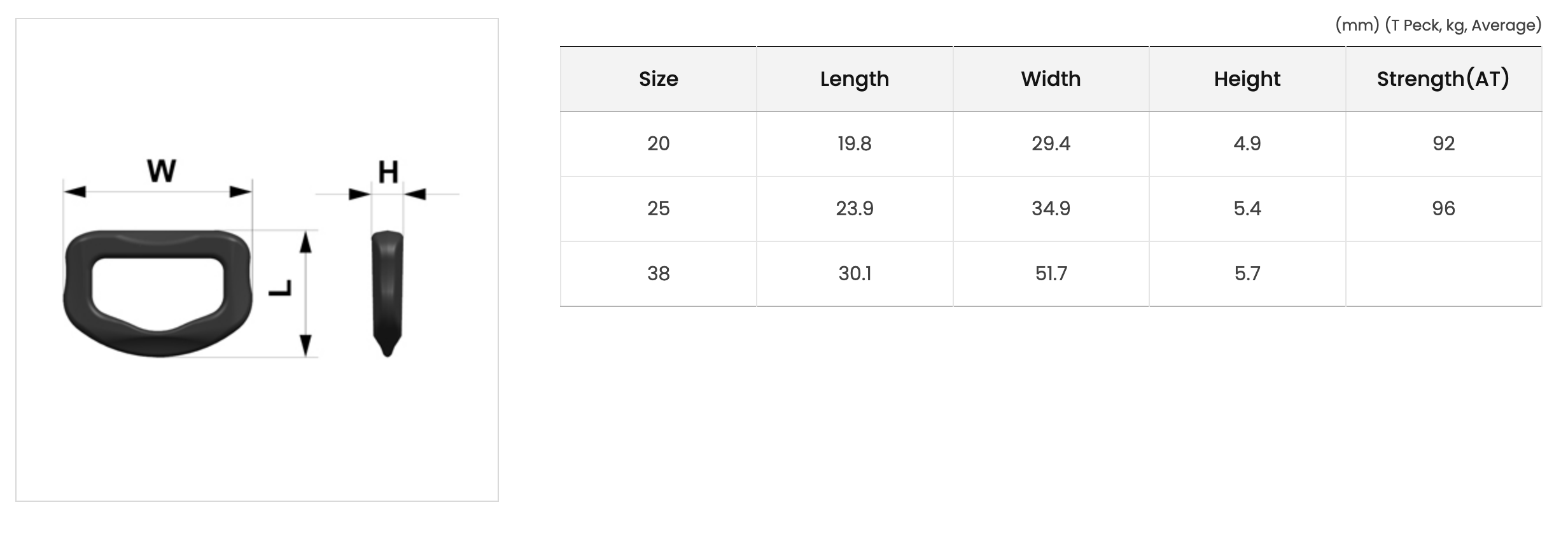The height and width of the screenshot is (535, 1568).
Task: Select the Strength(AT) column header
Action: click(x=1443, y=79)
